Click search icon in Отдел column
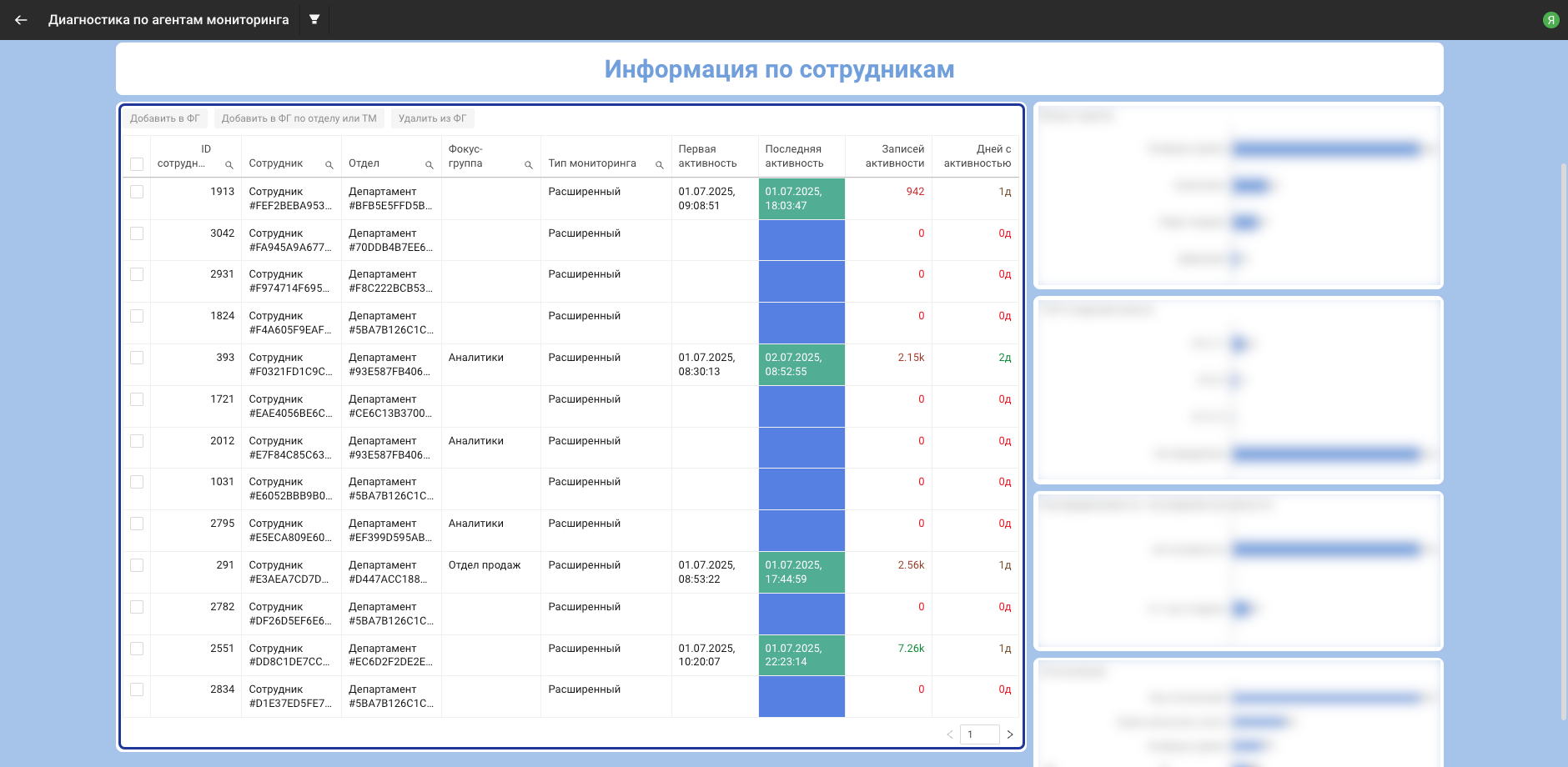 click(429, 165)
